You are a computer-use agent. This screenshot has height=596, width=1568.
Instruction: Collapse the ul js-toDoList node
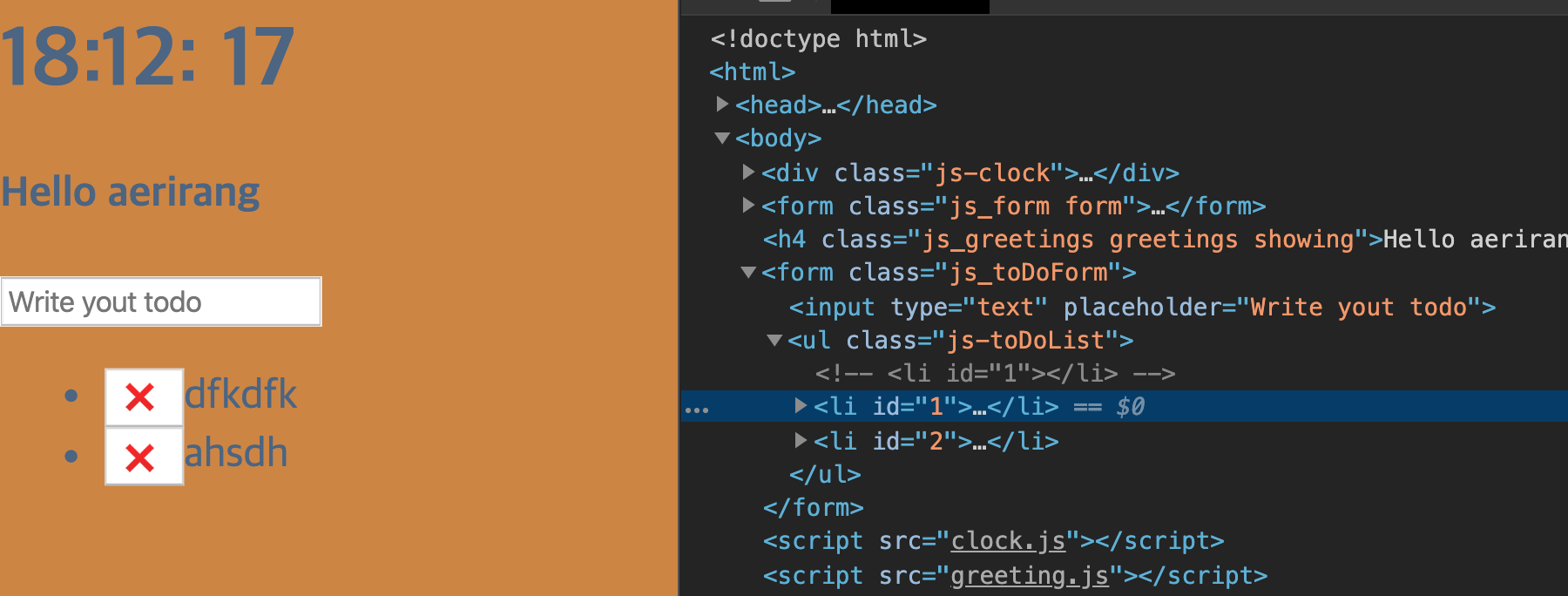coord(774,340)
